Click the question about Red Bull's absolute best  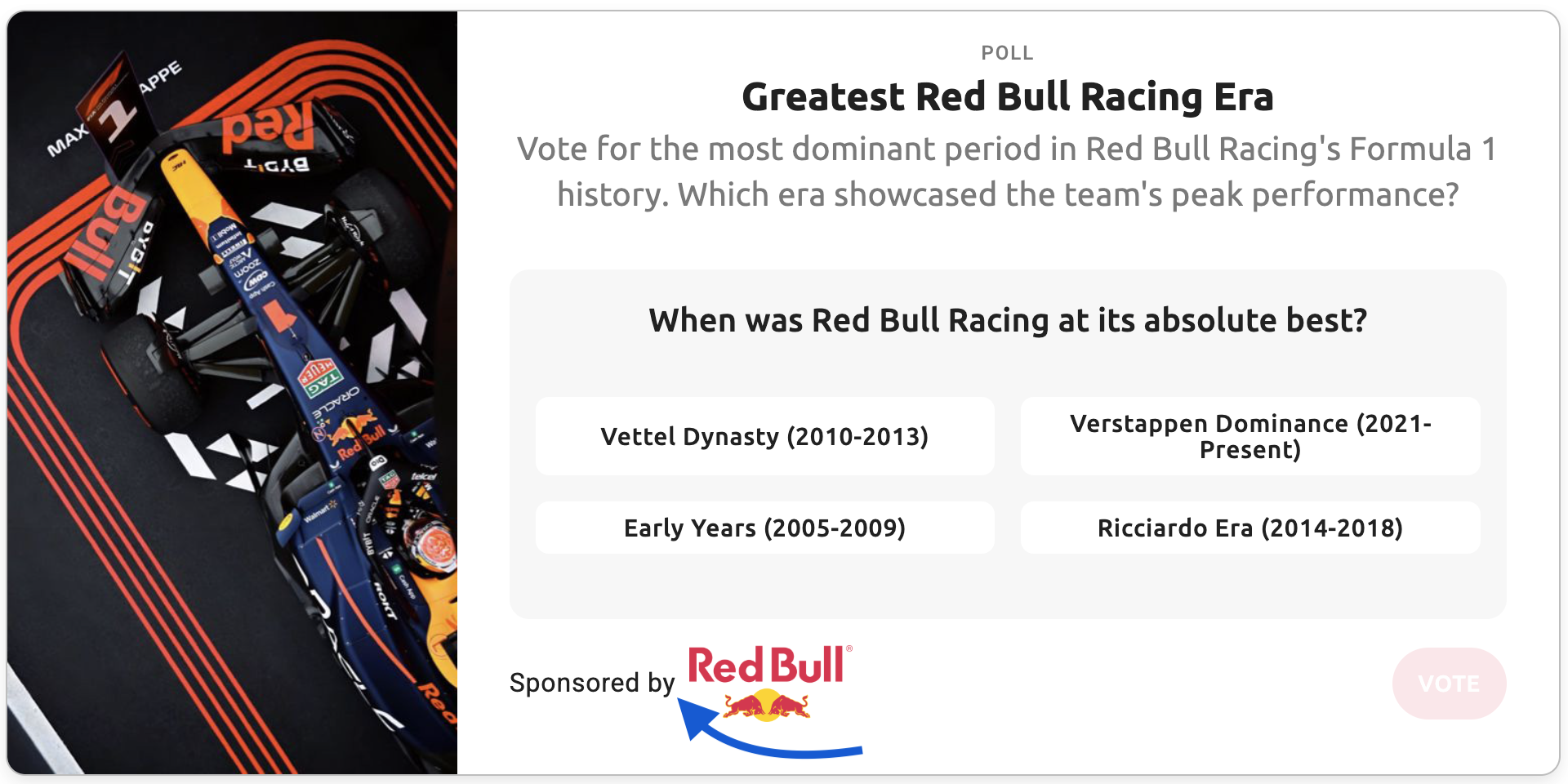[1007, 320]
